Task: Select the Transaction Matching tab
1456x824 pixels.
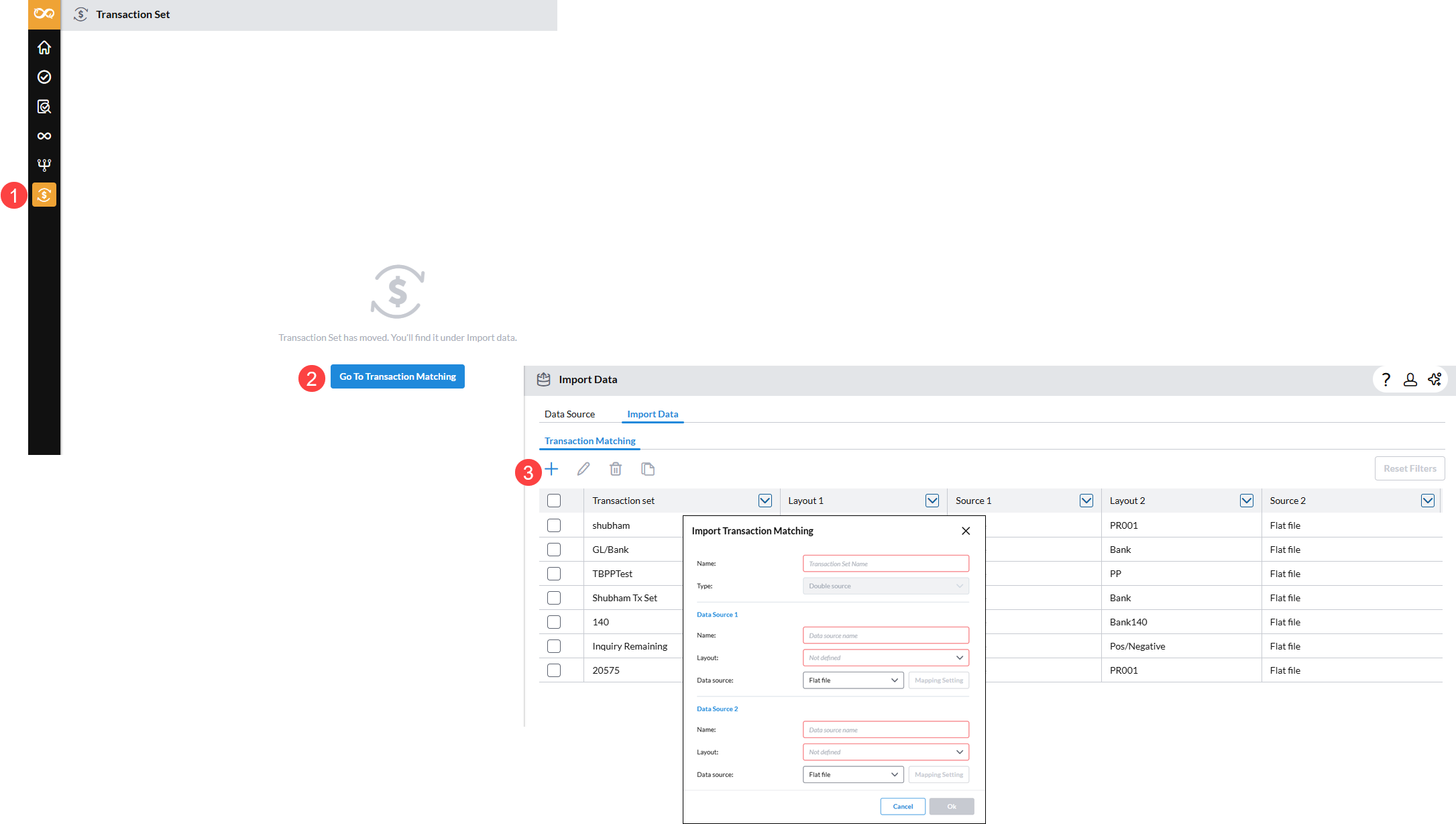Action: click(590, 441)
